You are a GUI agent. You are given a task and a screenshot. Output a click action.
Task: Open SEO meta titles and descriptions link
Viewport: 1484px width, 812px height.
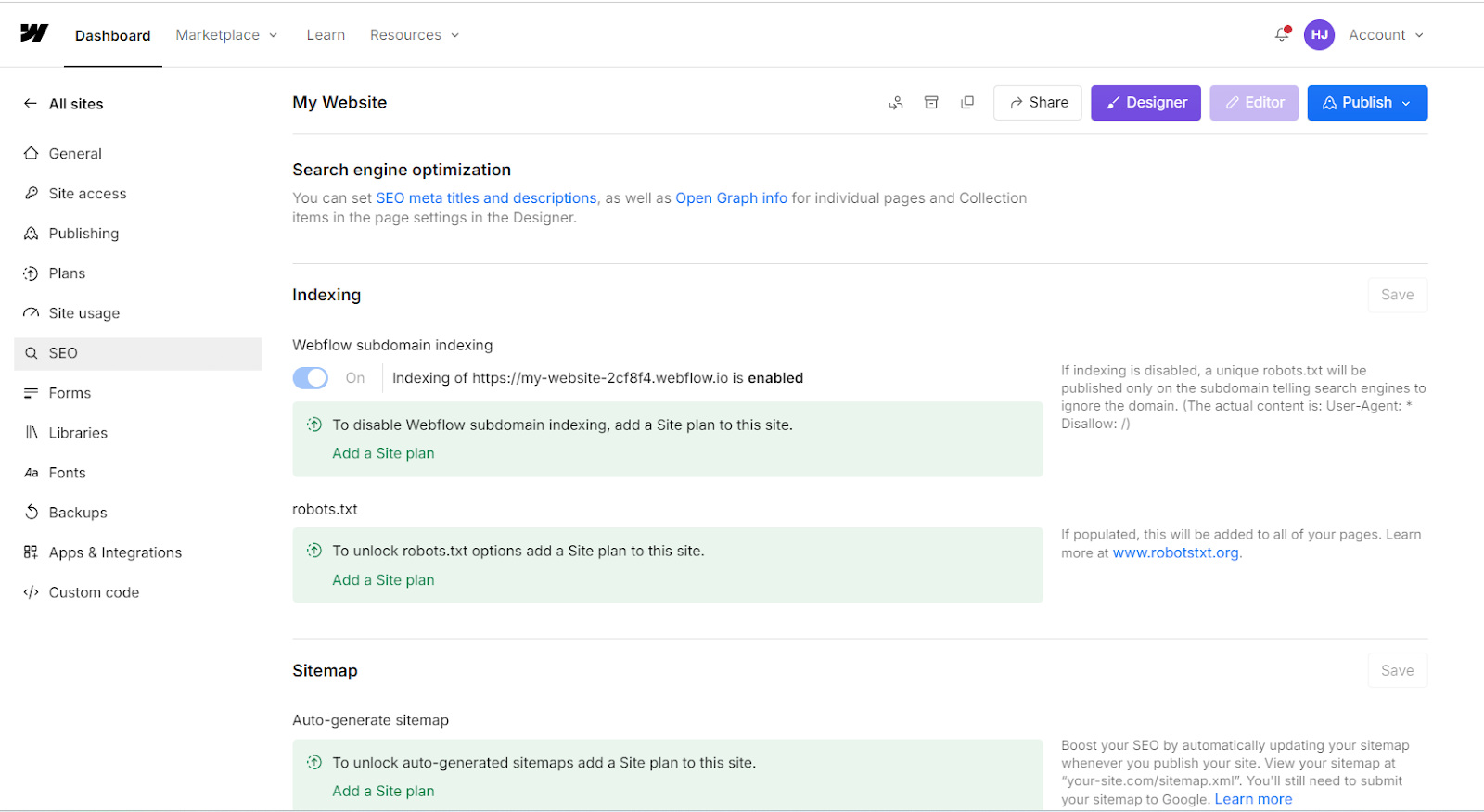pos(486,197)
